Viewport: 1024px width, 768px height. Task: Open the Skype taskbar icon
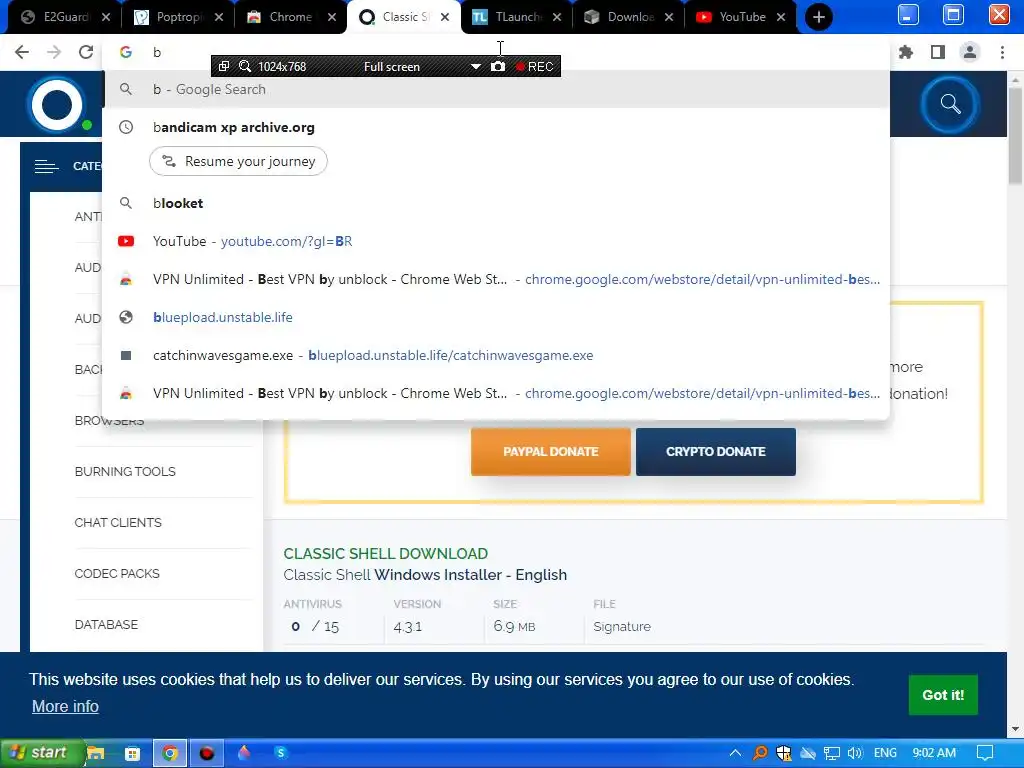tap(281, 753)
